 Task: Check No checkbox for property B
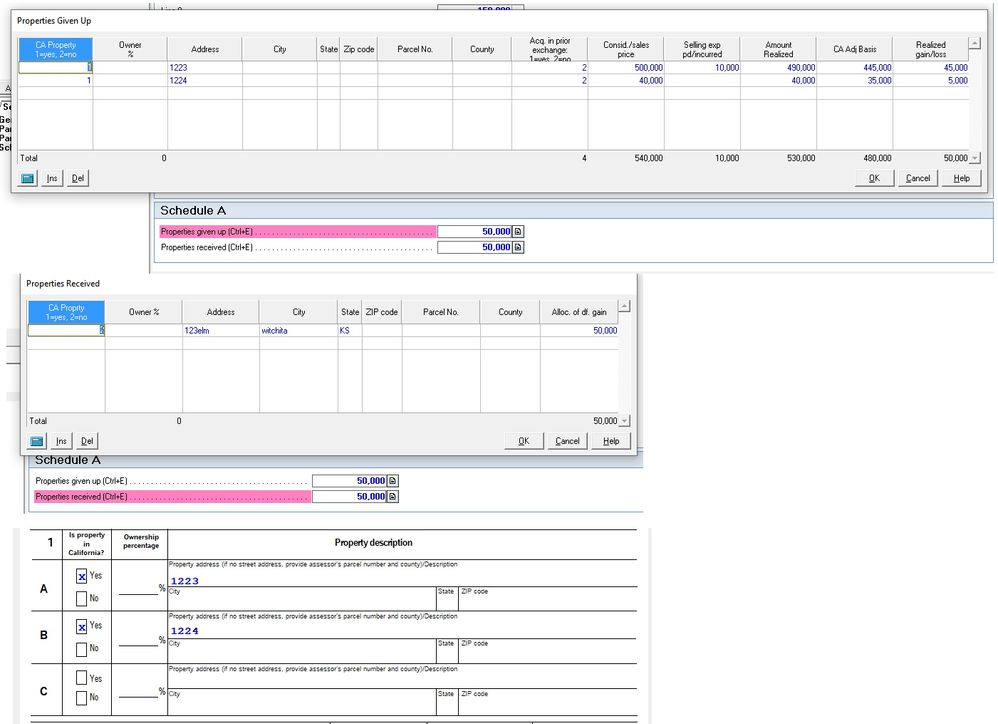click(x=82, y=648)
